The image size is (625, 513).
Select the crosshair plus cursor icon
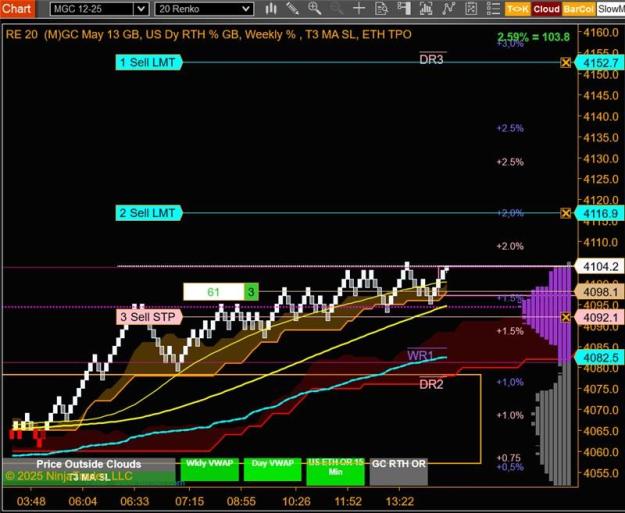click(x=359, y=9)
